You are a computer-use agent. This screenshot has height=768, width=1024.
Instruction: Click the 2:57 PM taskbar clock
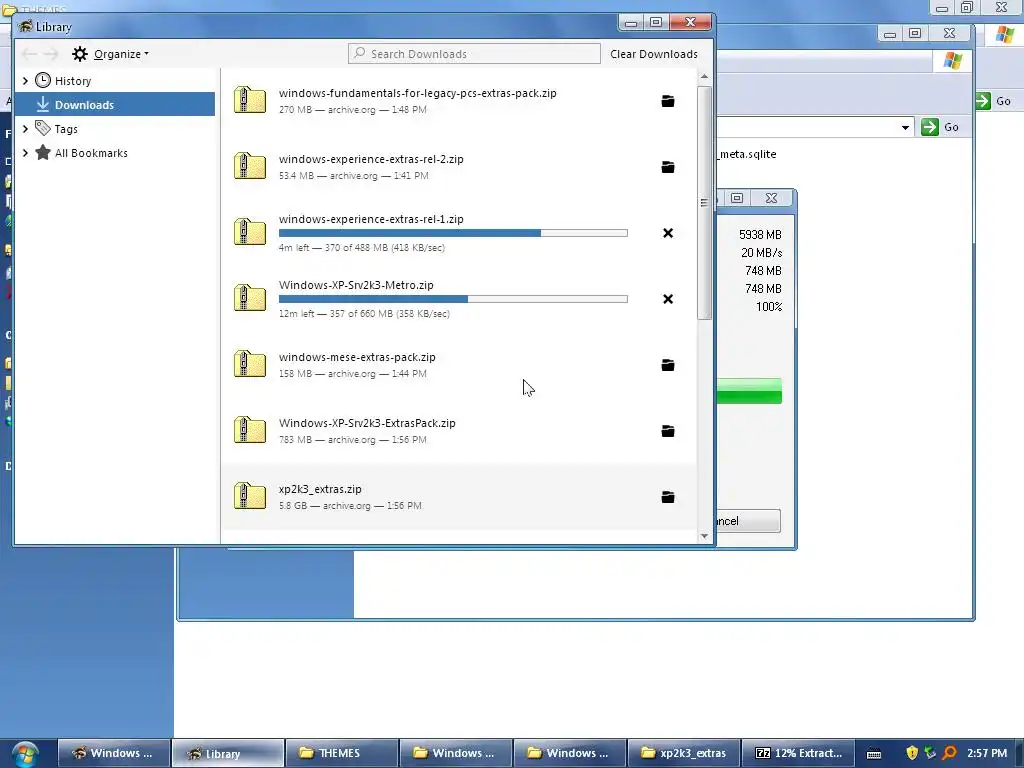coord(987,753)
